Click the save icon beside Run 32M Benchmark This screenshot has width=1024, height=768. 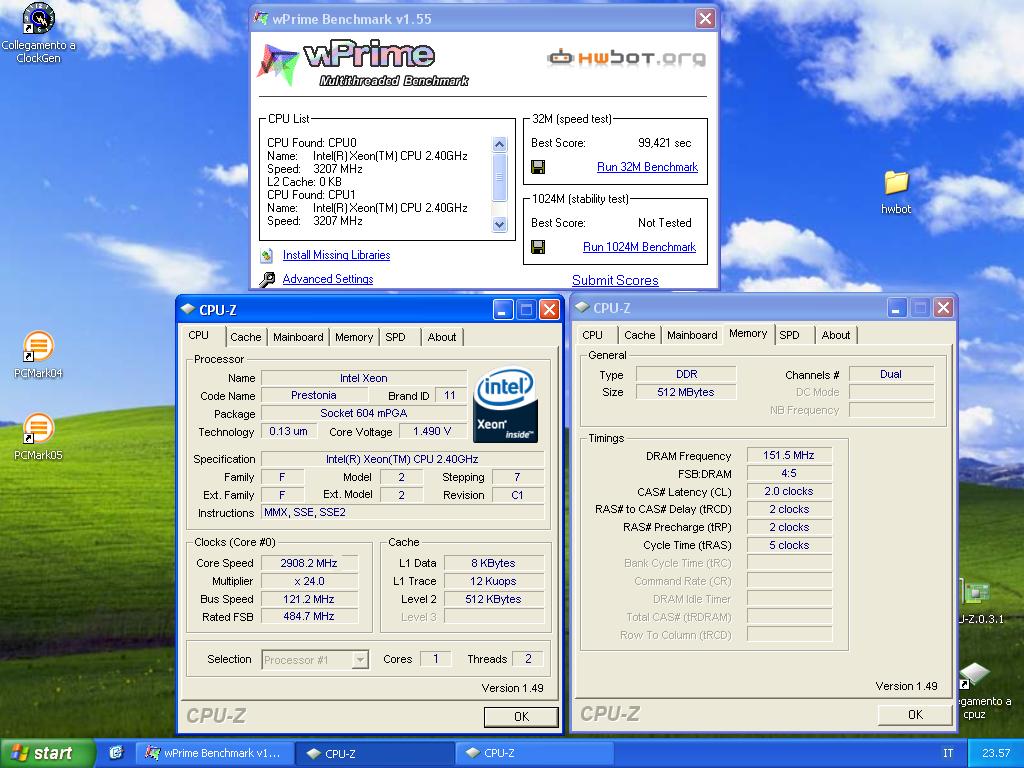pos(538,167)
